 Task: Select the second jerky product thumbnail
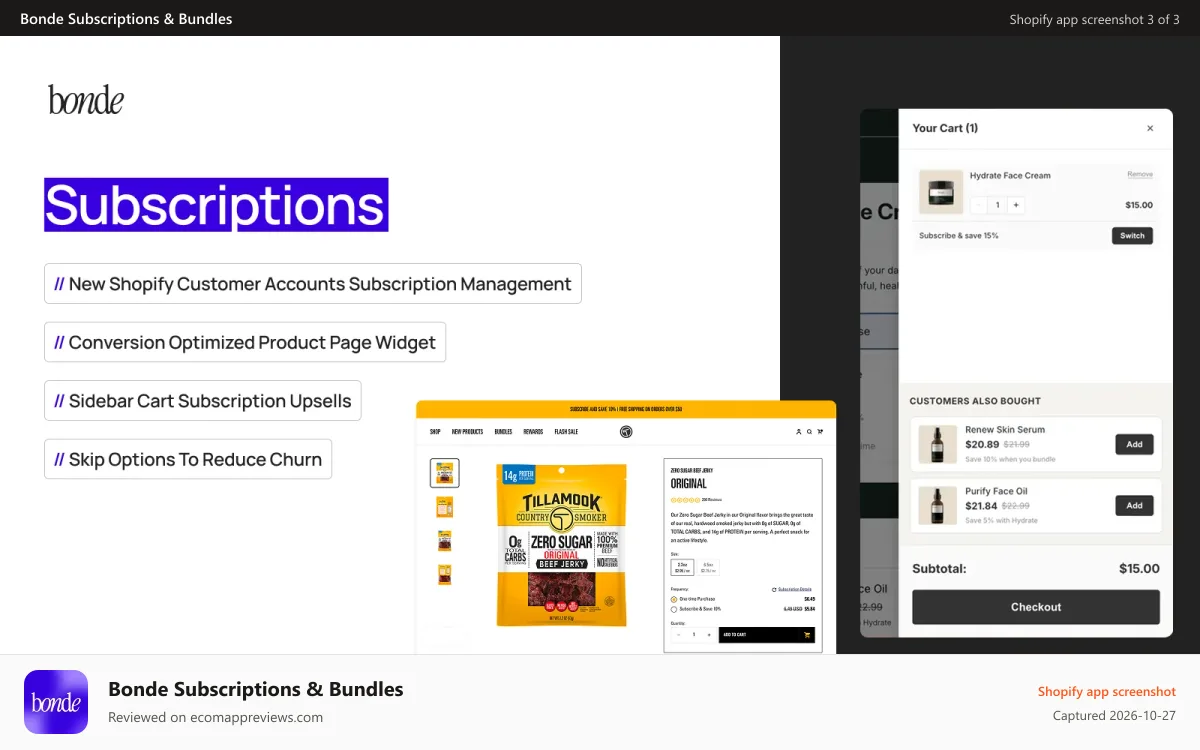coord(445,507)
